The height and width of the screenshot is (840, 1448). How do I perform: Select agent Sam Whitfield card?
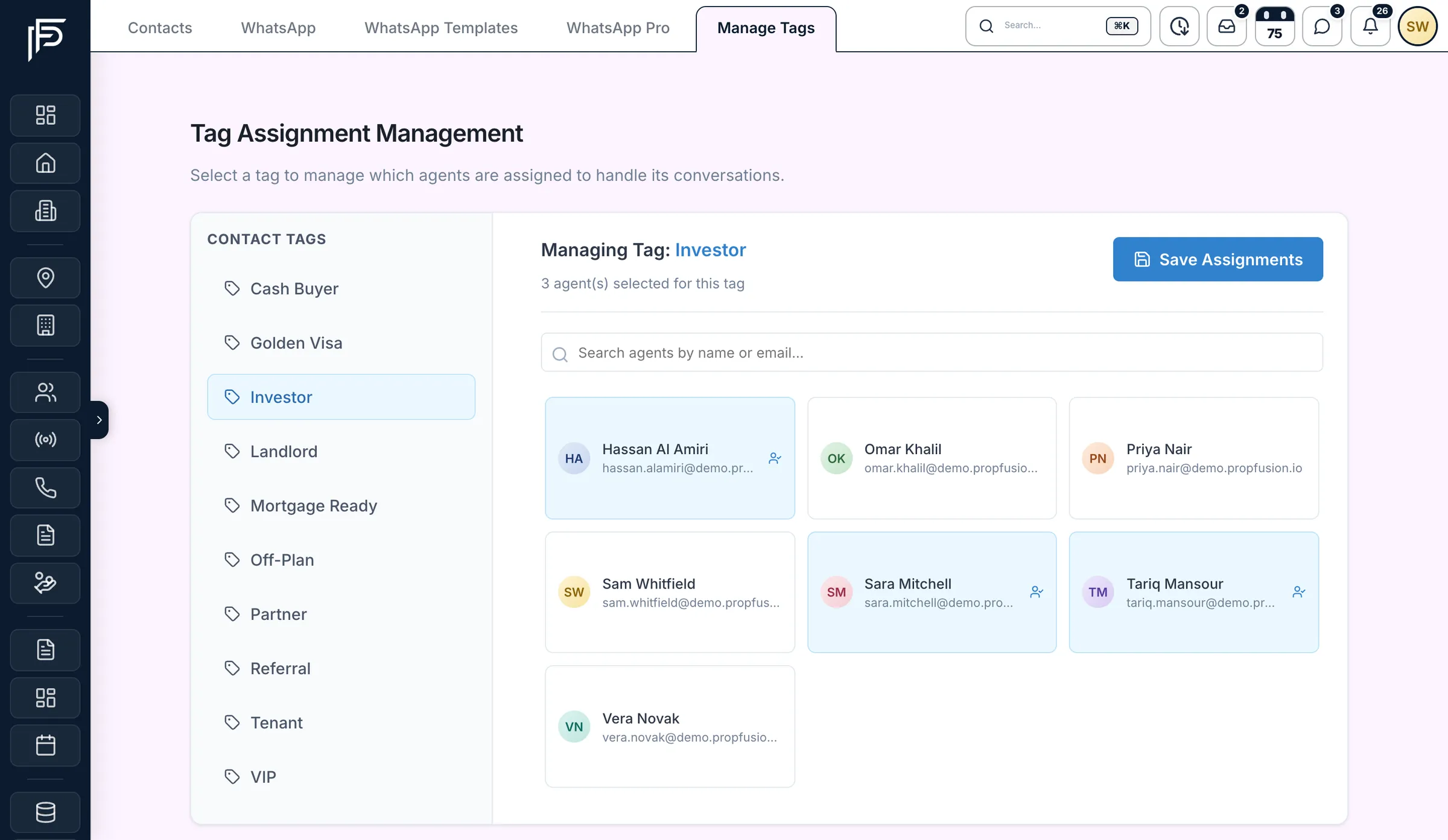[x=670, y=592]
